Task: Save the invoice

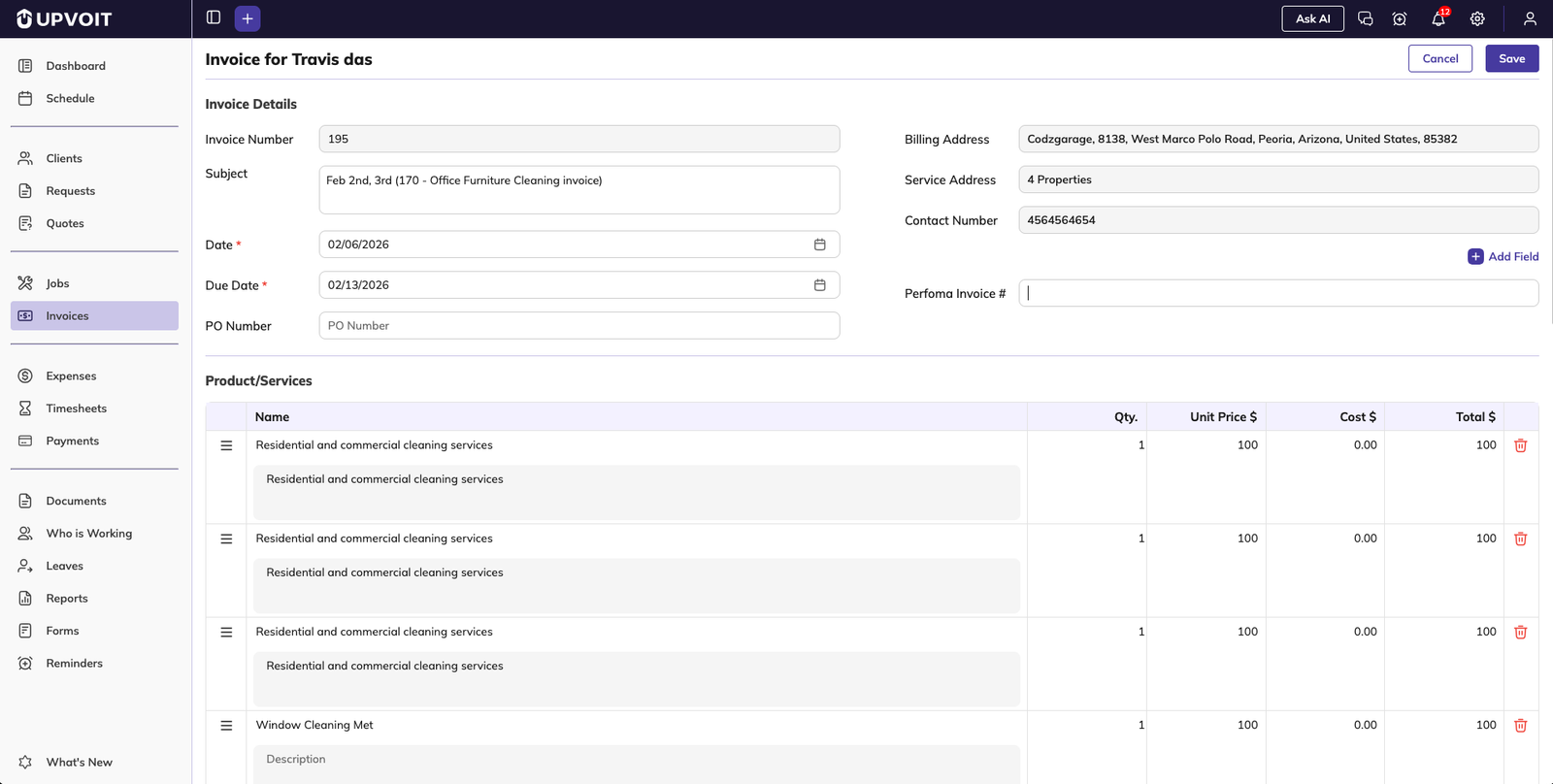Action: (x=1511, y=58)
